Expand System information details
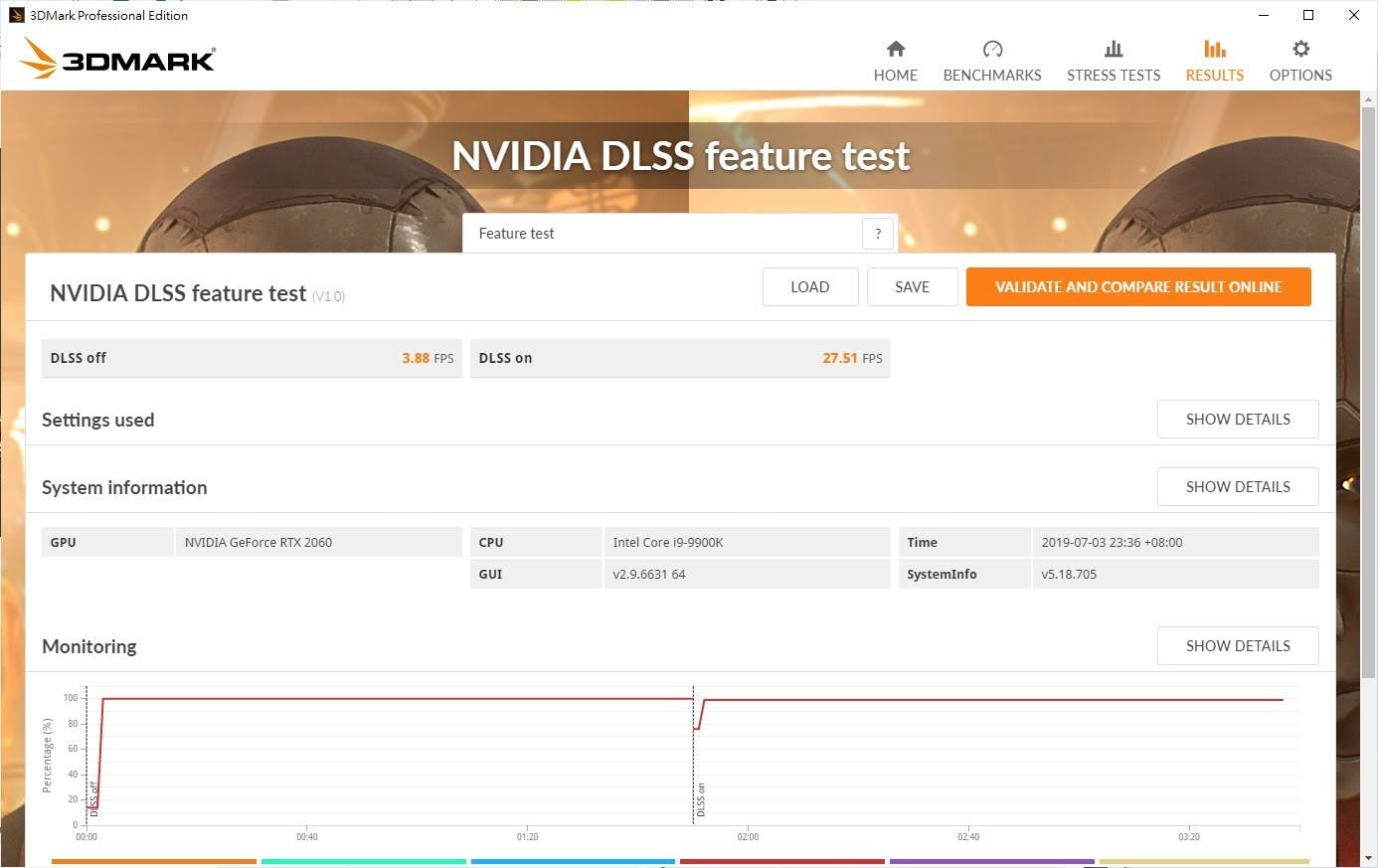Screen dimensions: 1378x868 point(1237,487)
